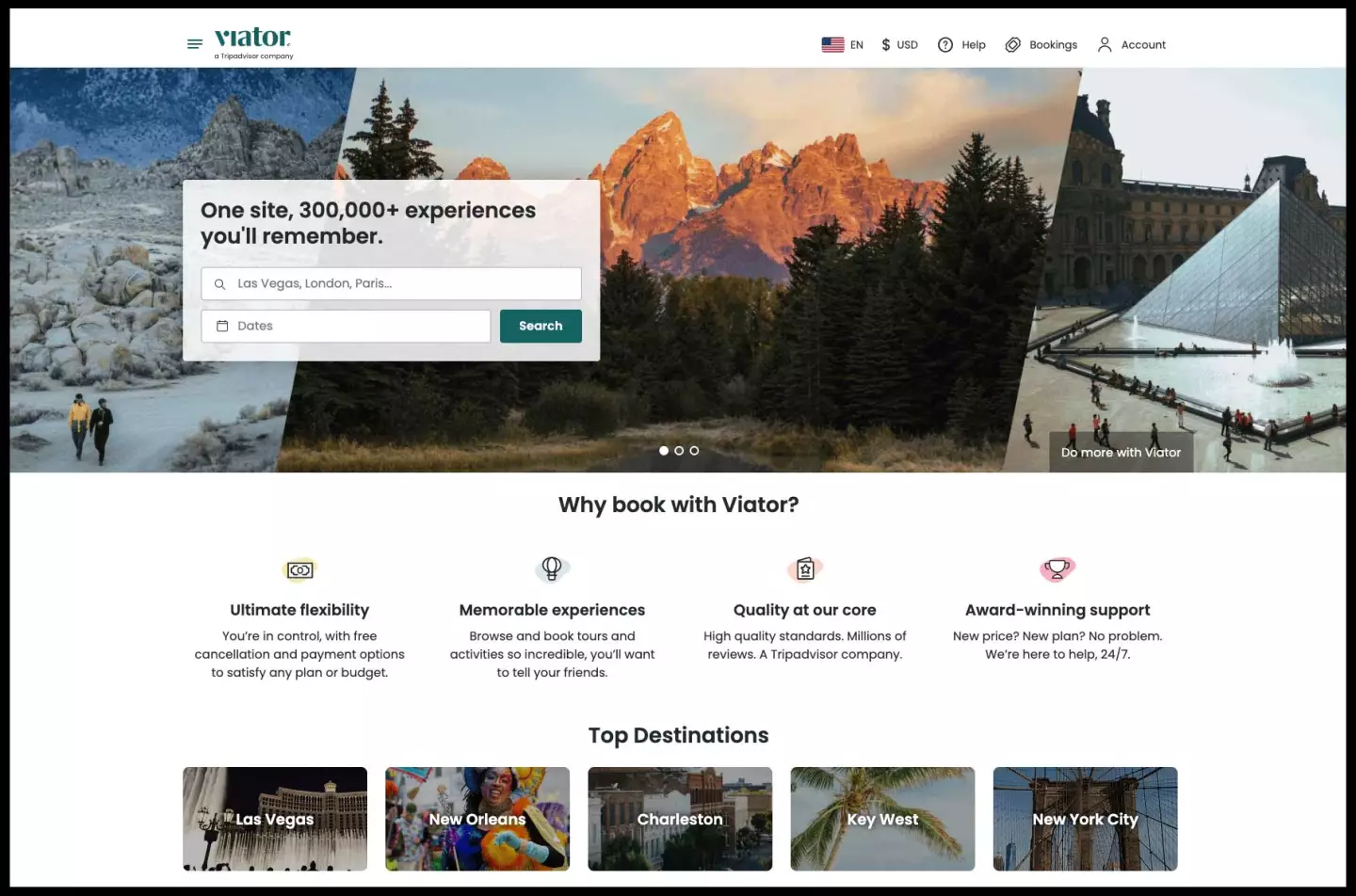The image size is (1356, 896).
Task: Select the third carousel dot
Action: pyautogui.click(x=694, y=450)
